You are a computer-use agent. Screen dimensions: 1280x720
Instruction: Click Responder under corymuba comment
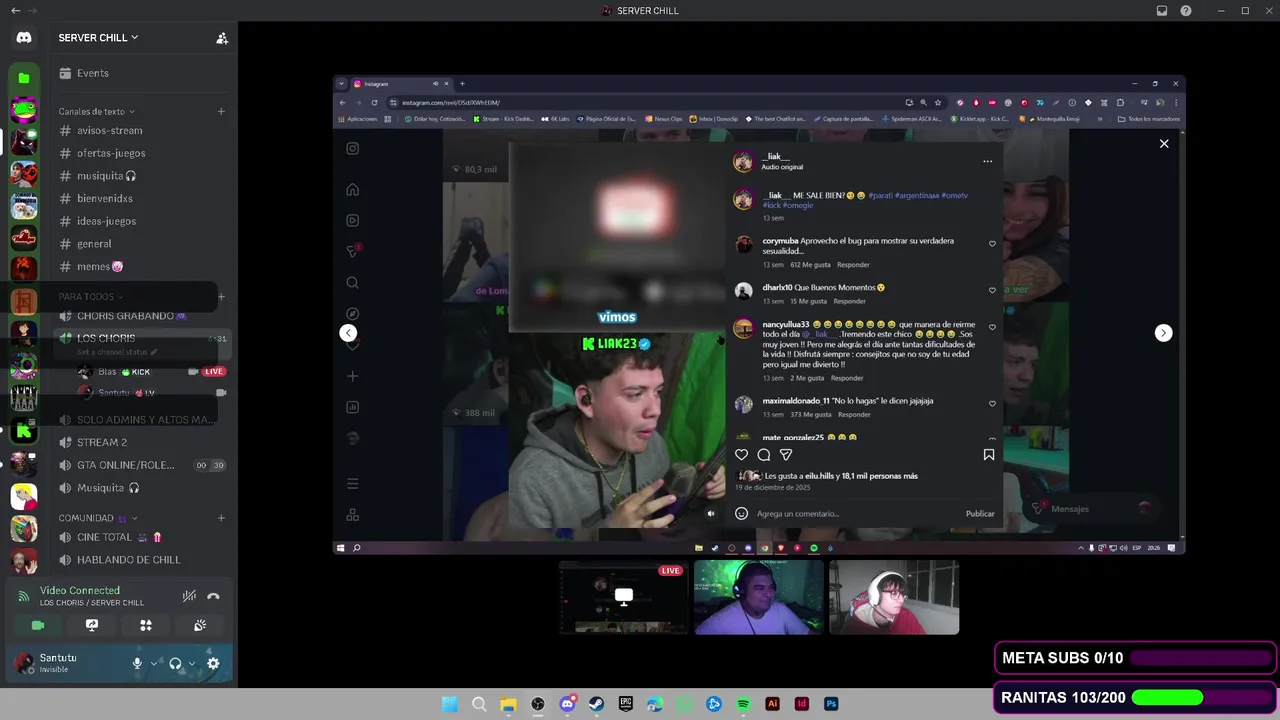pos(853,265)
